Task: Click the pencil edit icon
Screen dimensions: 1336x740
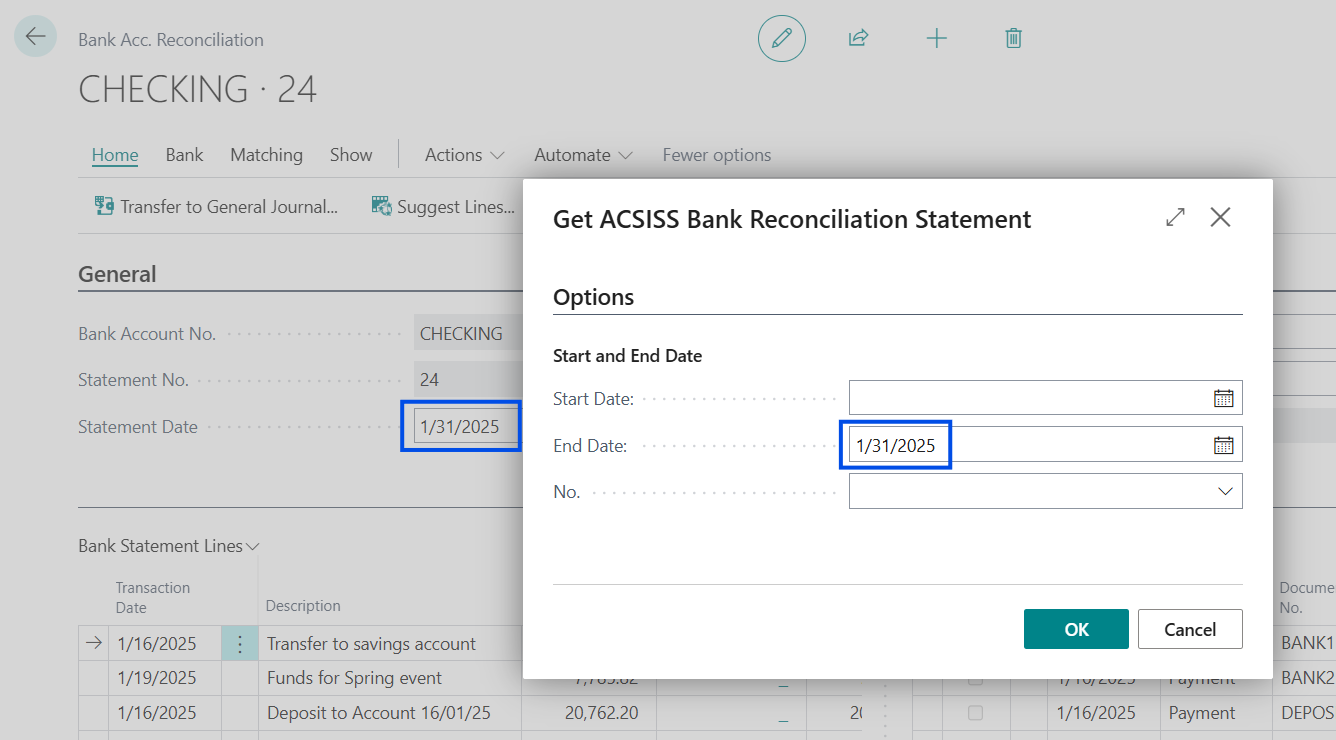Action: click(x=781, y=38)
